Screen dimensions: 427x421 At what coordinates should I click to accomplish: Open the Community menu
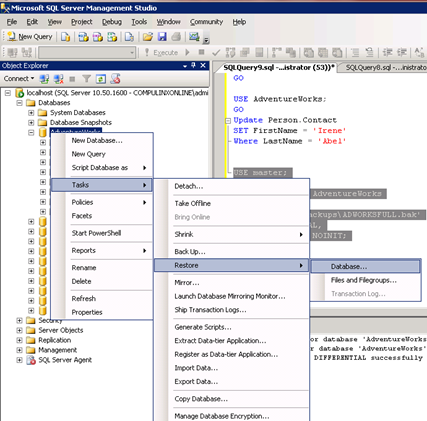206,22
